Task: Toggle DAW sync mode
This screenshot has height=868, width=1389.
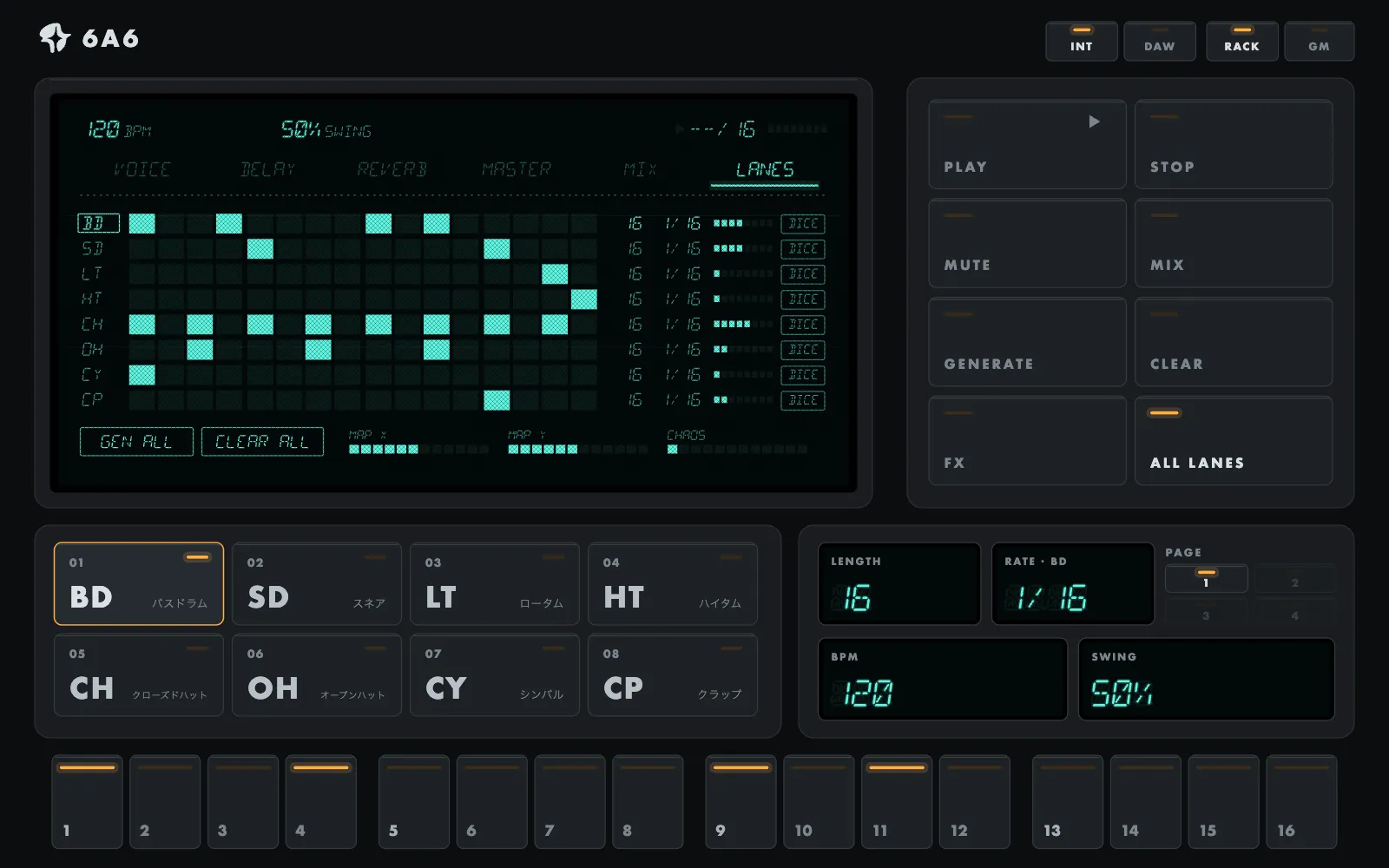Action: pos(1159,42)
